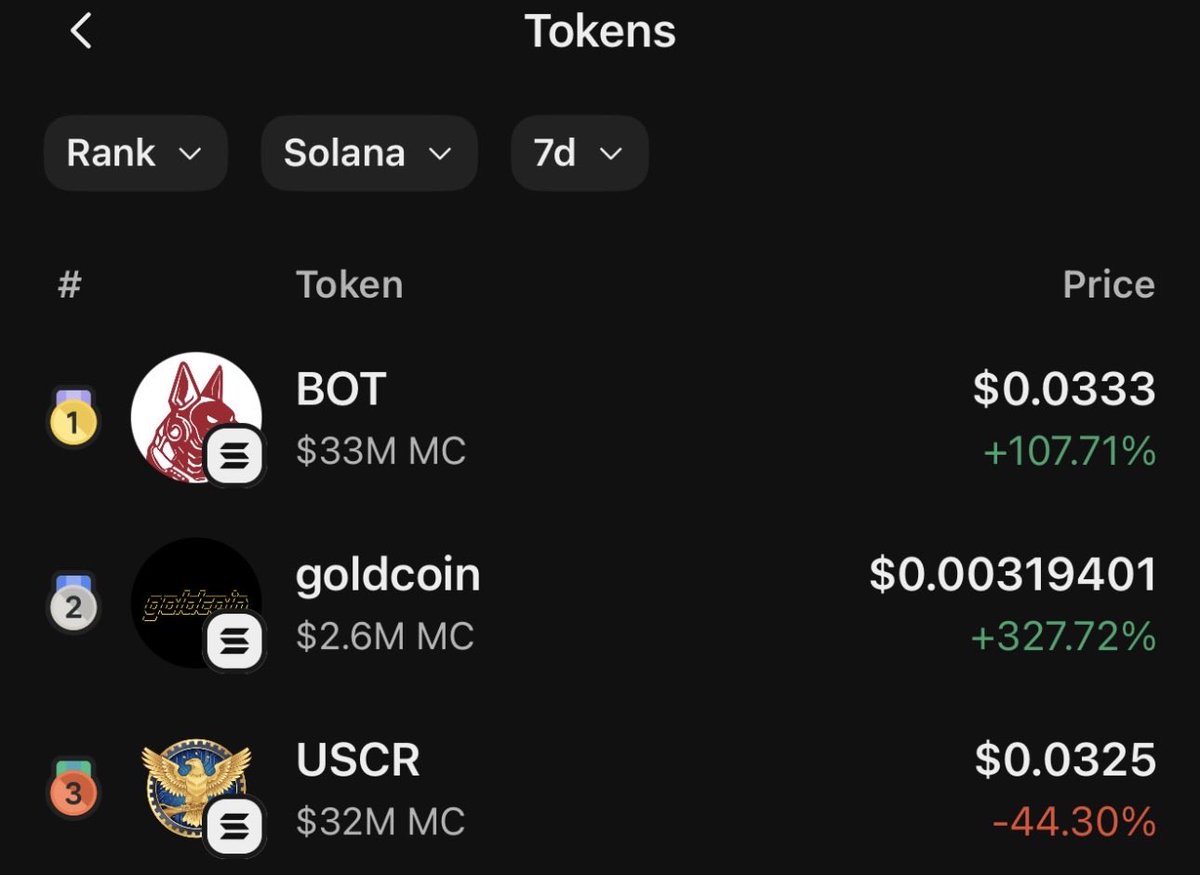Tap the Token column header
The width and height of the screenshot is (1200, 875).
[349, 285]
